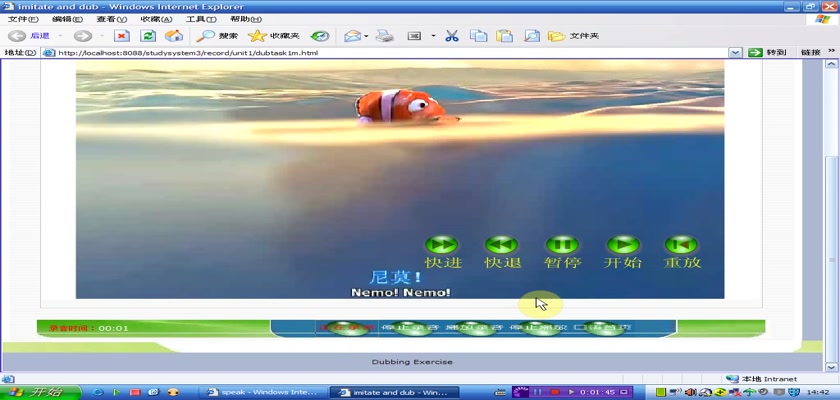Click the IE forward arrow button
The width and height of the screenshot is (840, 400).
tap(82, 36)
